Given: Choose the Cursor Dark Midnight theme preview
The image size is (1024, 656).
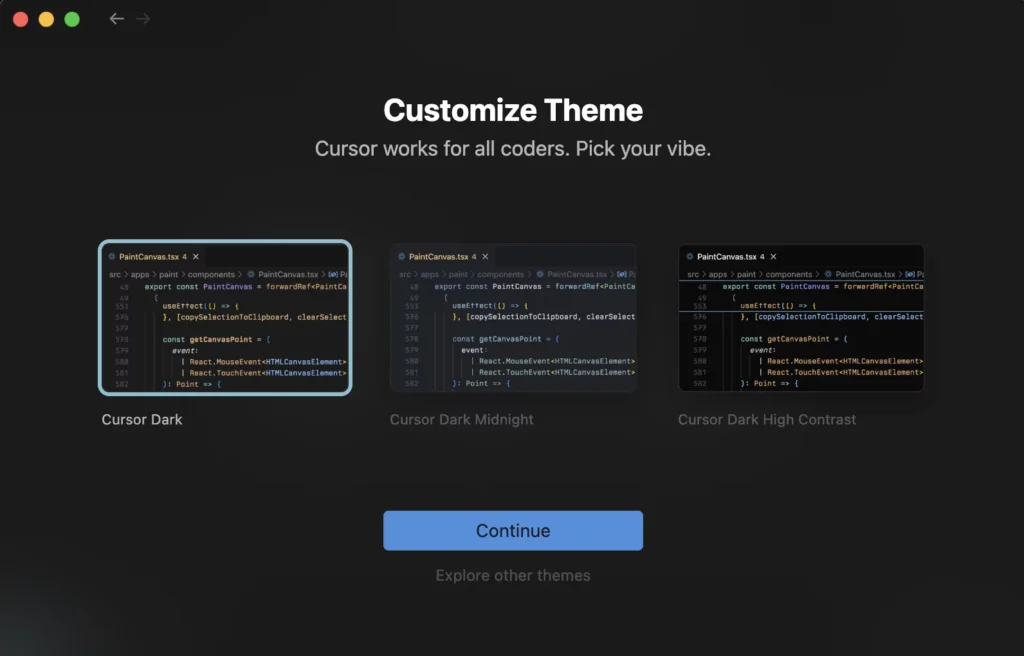Looking at the screenshot, I should [513, 318].
